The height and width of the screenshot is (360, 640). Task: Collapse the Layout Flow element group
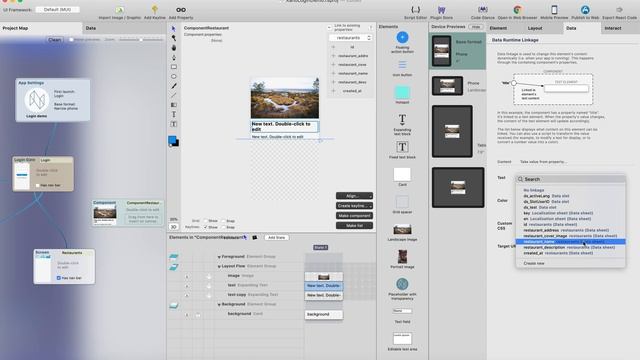(219, 266)
